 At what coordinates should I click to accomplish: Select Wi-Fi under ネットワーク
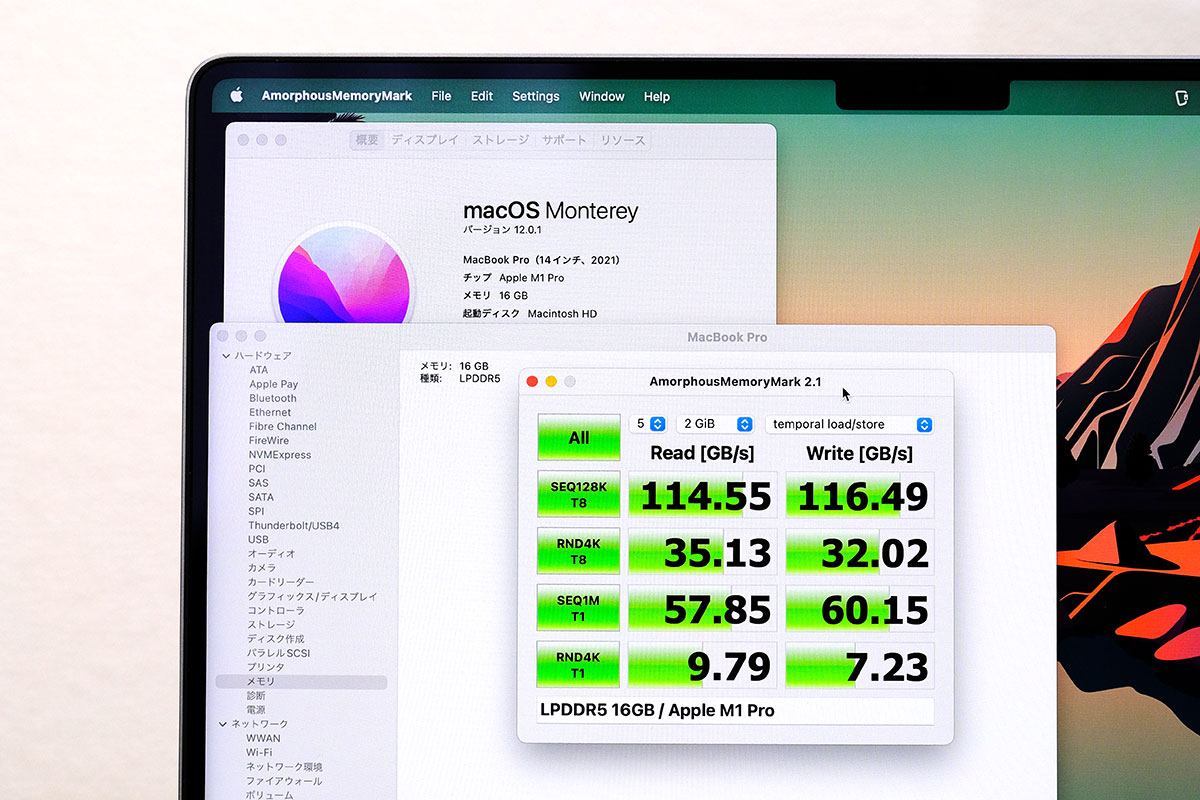pyautogui.click(x=260, y=752)
